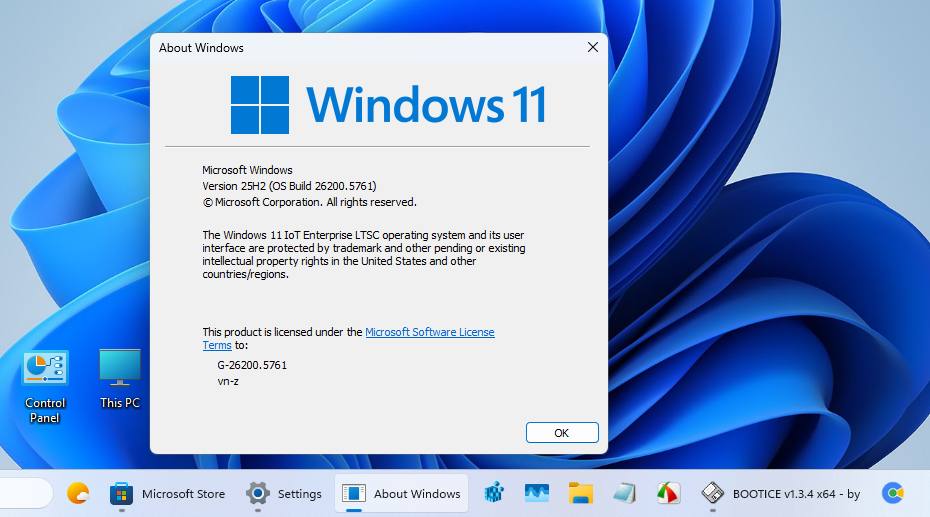Open Microsoft Store from the taskbar

(x=168, y=493)
